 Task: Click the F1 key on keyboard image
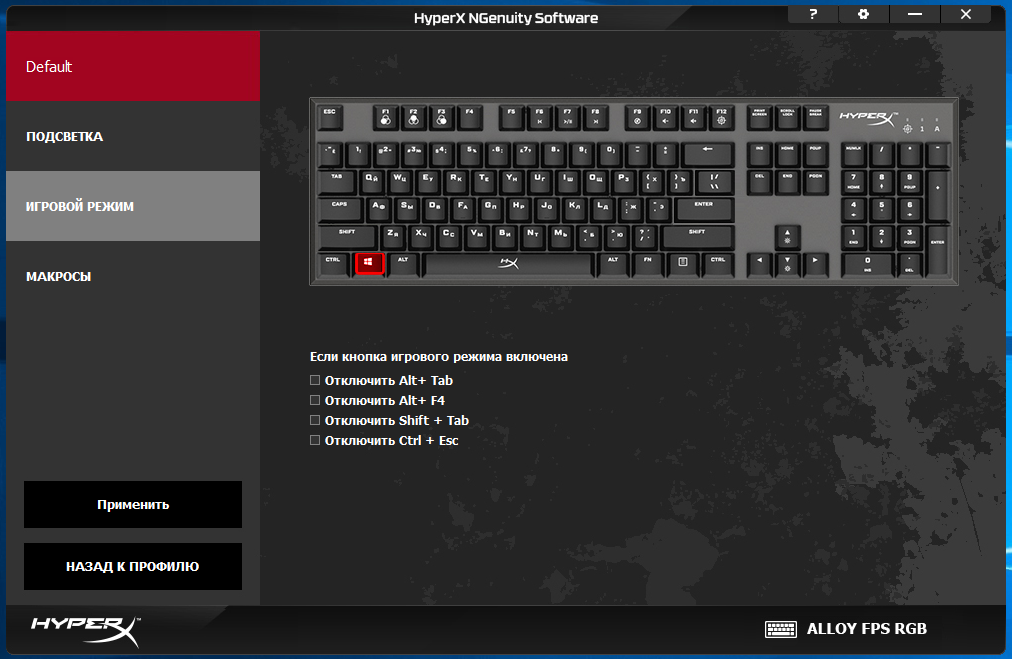[x=385, y=117]
